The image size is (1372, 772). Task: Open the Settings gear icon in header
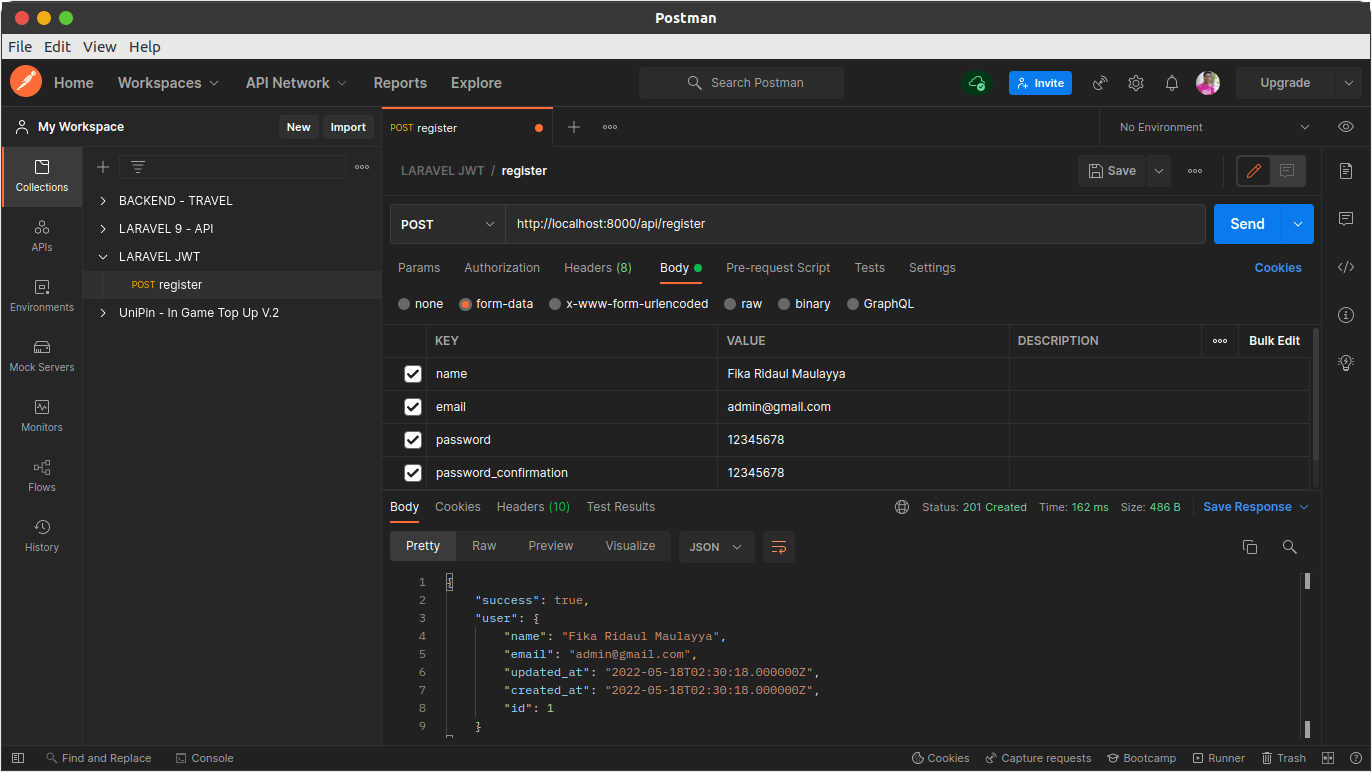(1136, 83)
